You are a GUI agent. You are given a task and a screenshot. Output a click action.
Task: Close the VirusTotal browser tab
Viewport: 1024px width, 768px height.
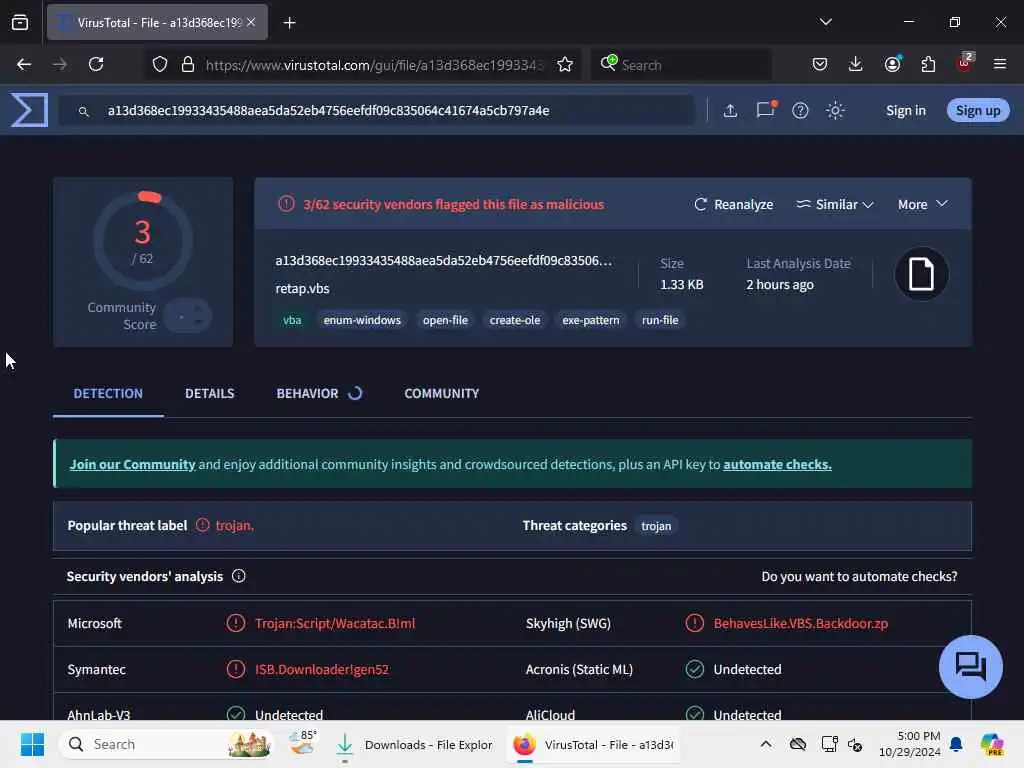(251, 22)
